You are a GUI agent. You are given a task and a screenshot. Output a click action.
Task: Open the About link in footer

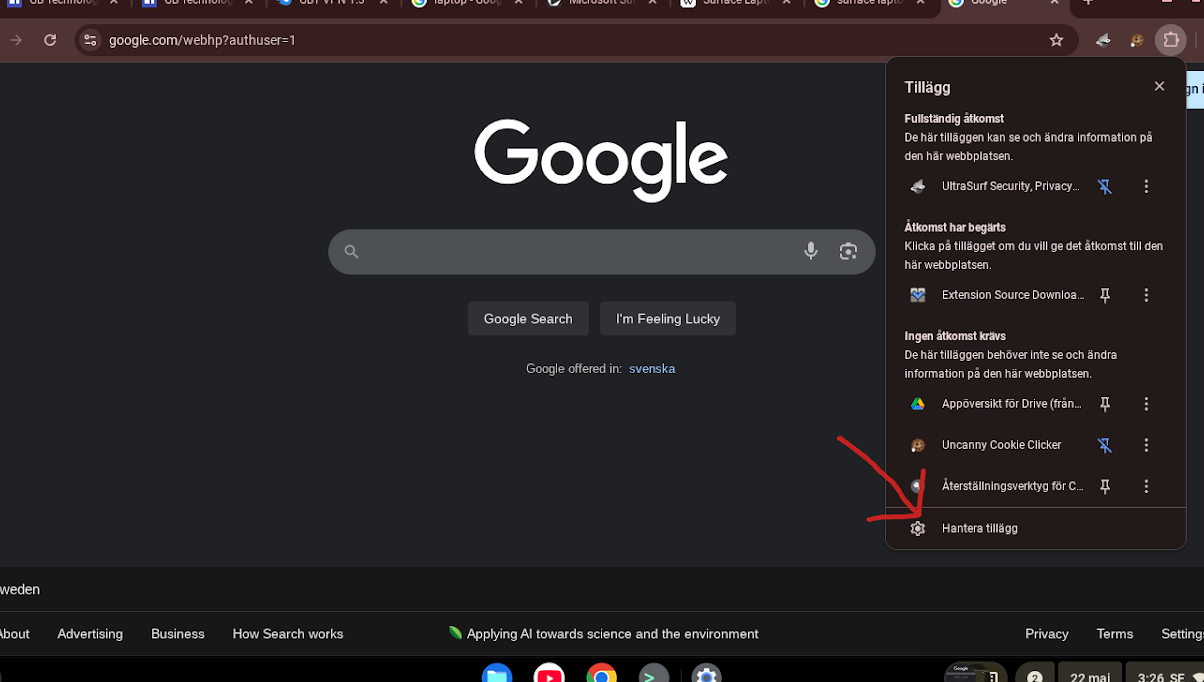pos(14,634)
